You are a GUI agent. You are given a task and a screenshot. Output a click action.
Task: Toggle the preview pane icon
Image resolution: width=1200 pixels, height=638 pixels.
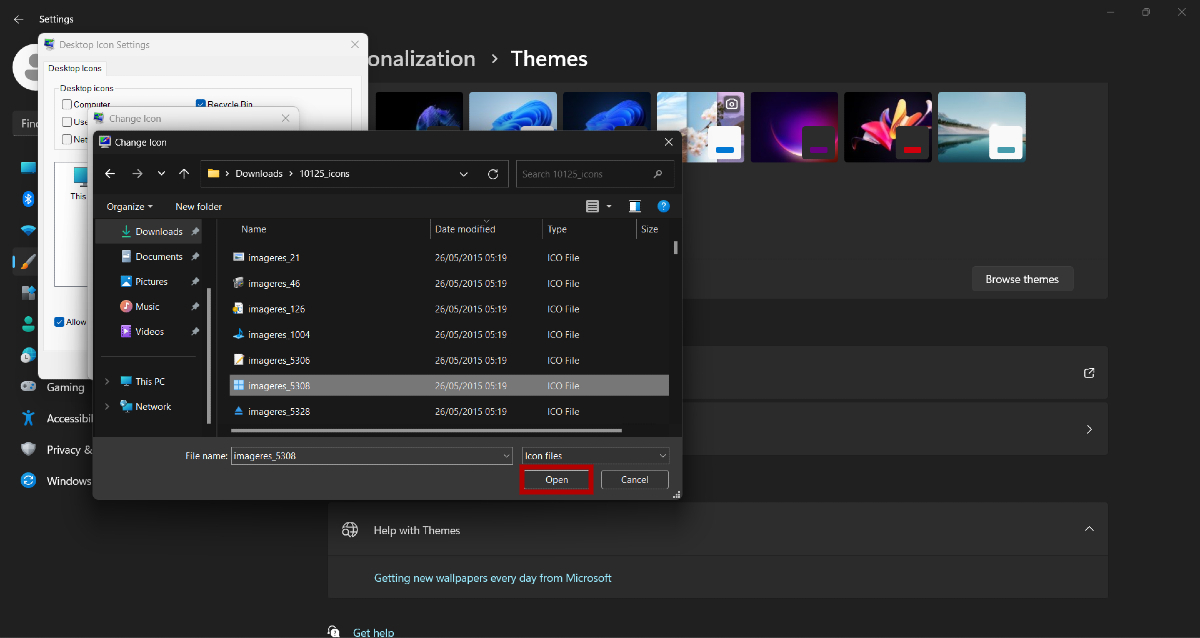click(x=634, y=206)
